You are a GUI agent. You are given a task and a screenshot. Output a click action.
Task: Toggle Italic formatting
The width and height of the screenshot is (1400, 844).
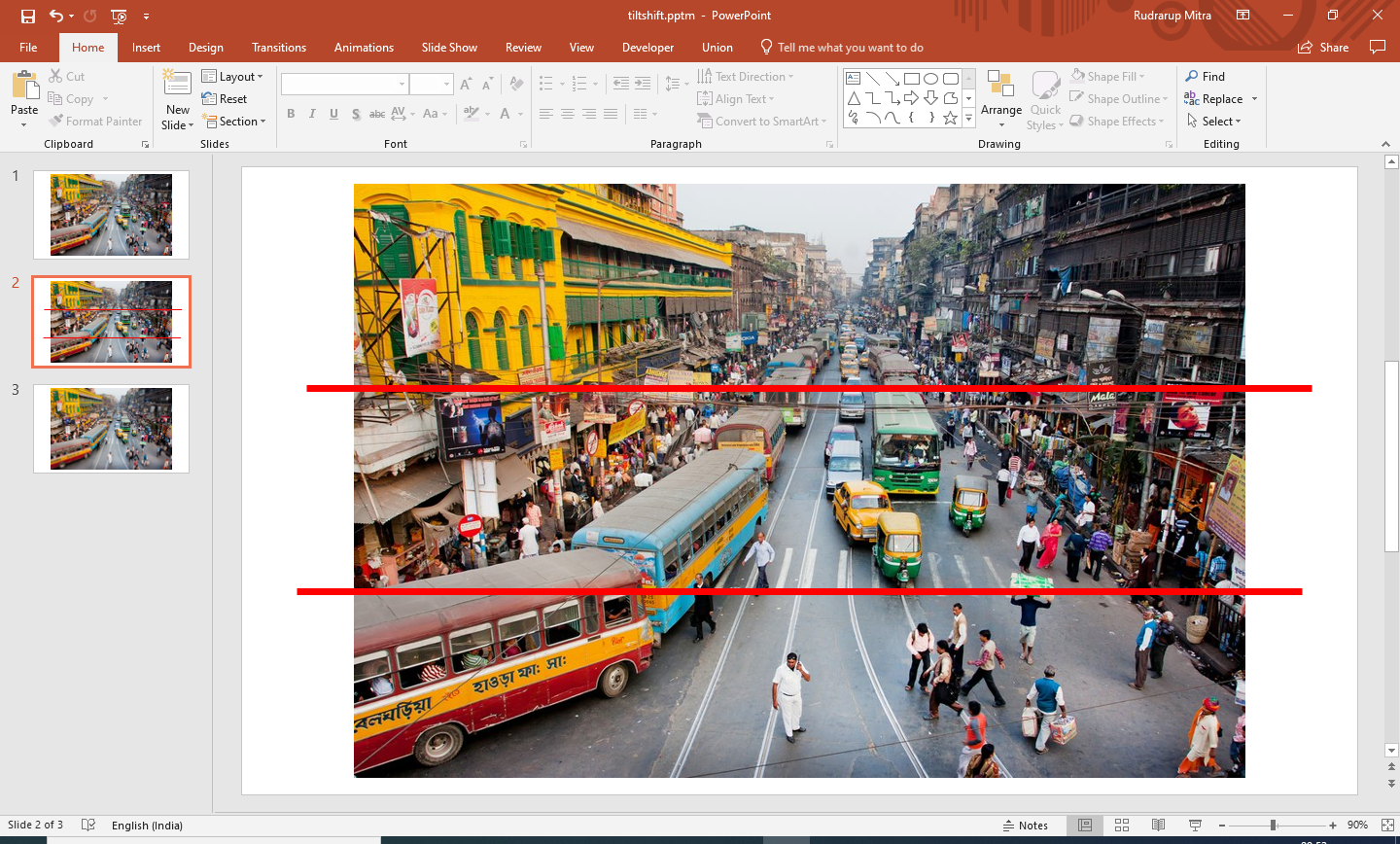312,114
